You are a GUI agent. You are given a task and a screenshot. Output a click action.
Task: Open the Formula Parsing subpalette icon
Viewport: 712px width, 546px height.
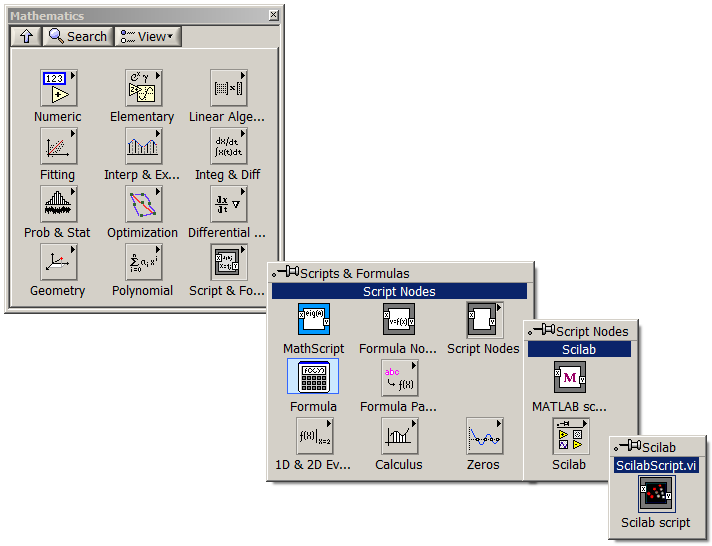coord(399,378)
